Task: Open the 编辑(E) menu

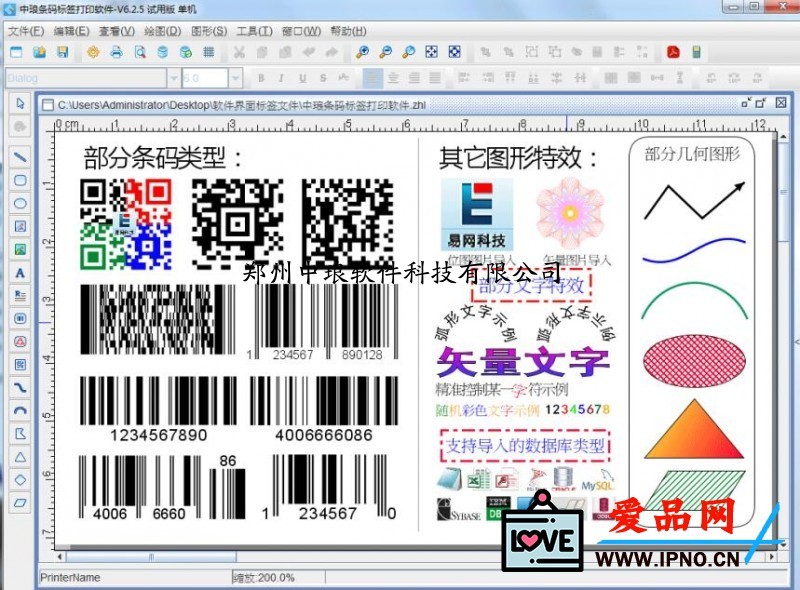Action: click(71, 31)
